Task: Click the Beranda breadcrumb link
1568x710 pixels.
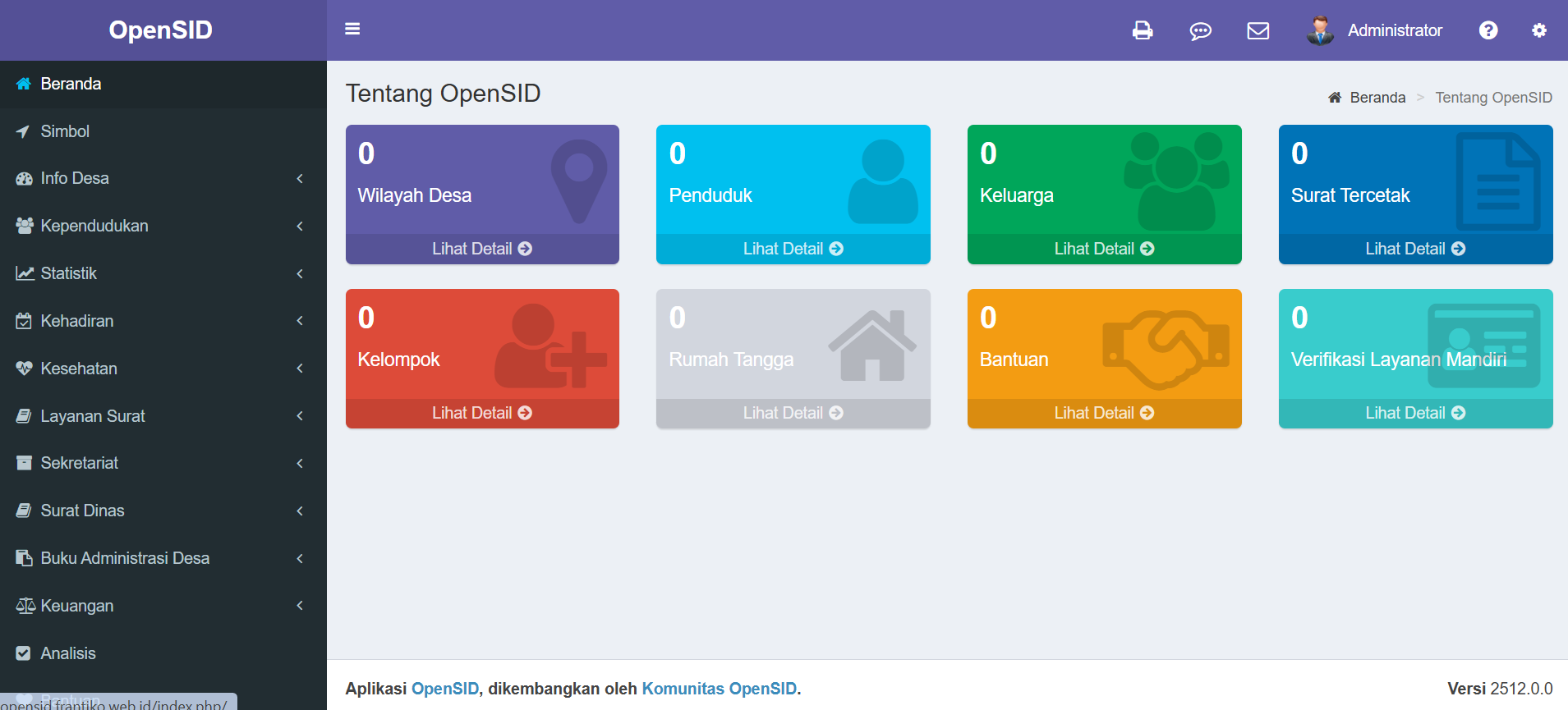Action: 1377,98
